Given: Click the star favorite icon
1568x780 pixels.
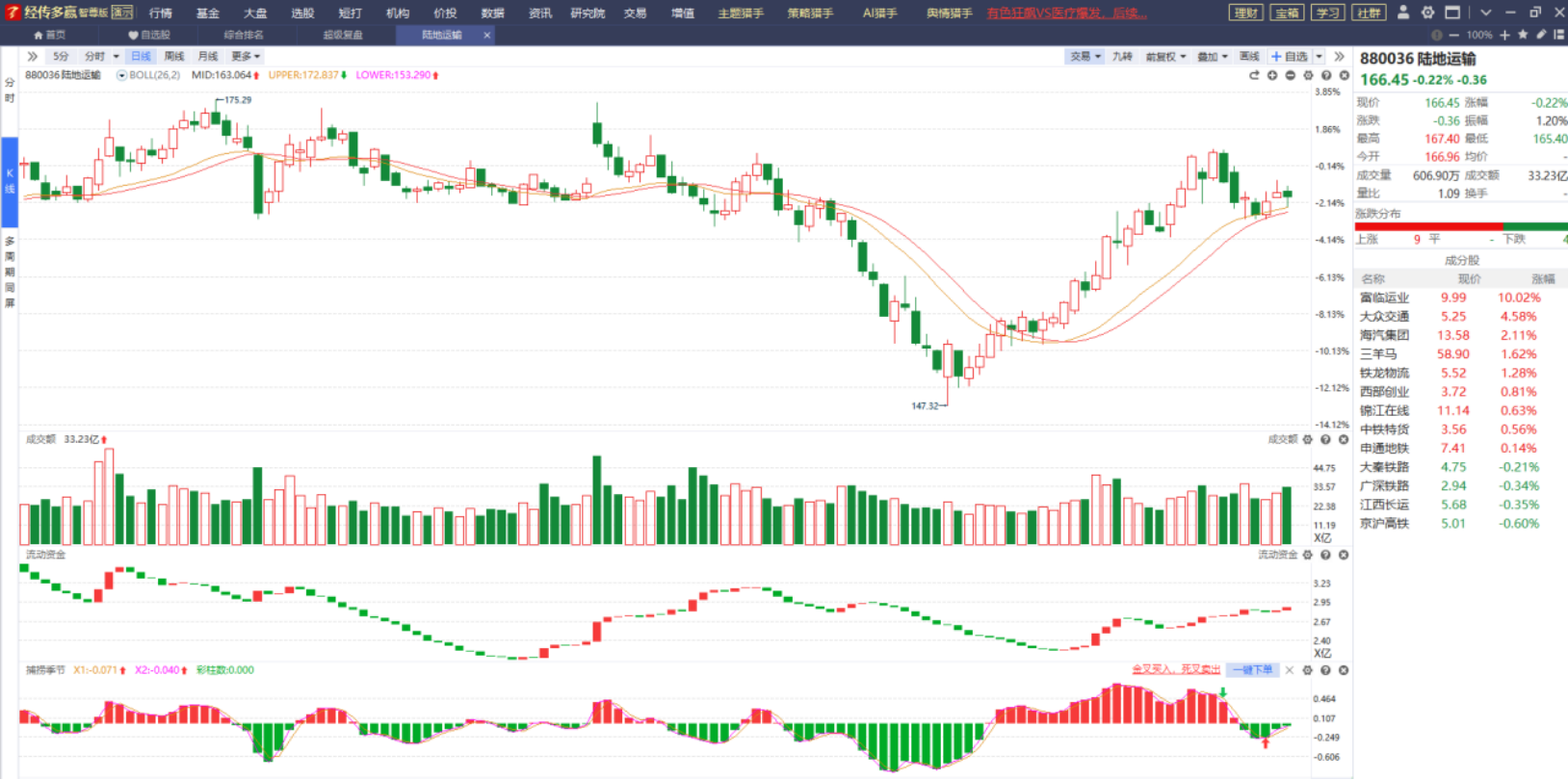Looking at the screenshot, I should click(1523, 35).
